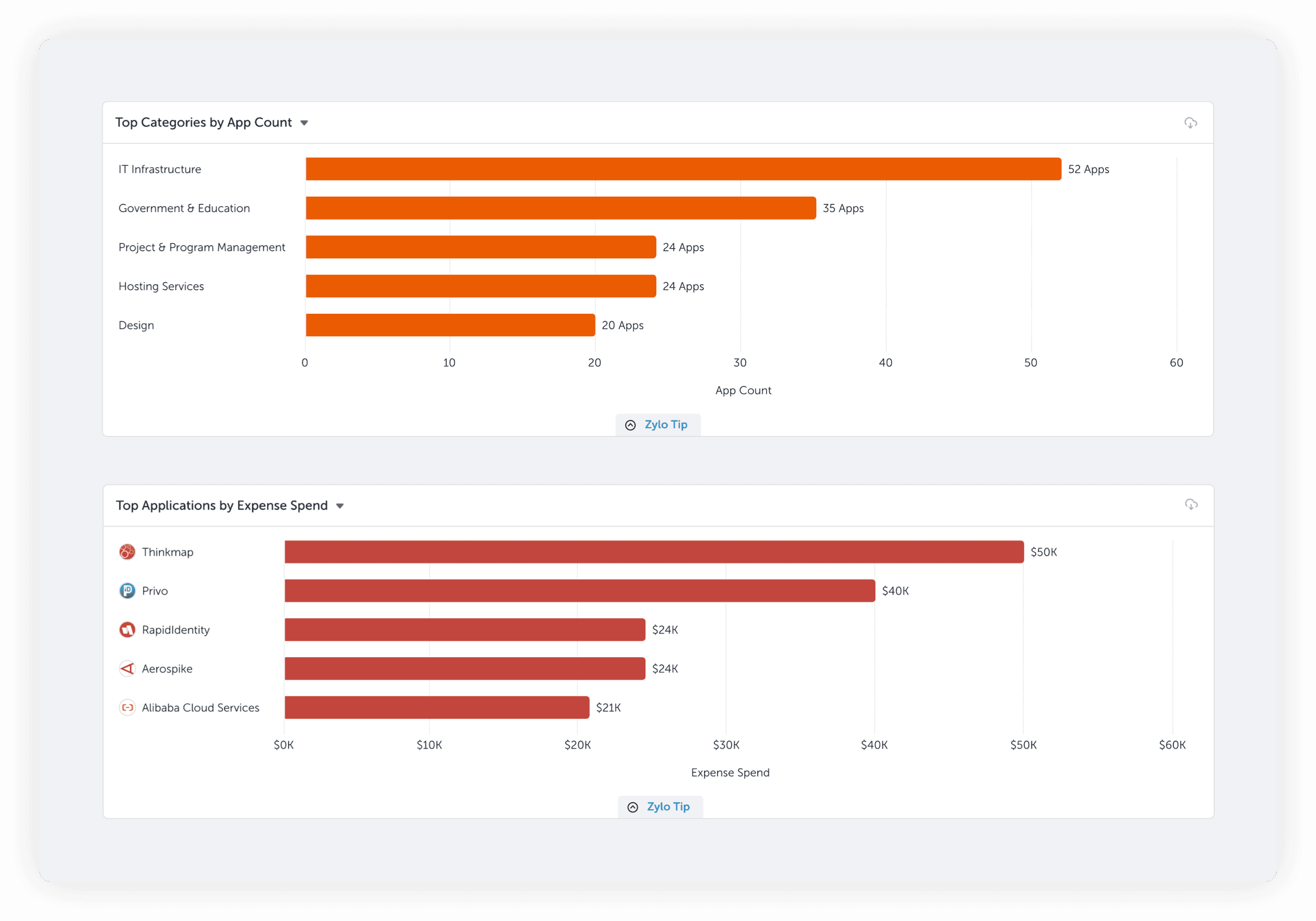Click the Alibaba Cloud Services icon

coord(127,707)
